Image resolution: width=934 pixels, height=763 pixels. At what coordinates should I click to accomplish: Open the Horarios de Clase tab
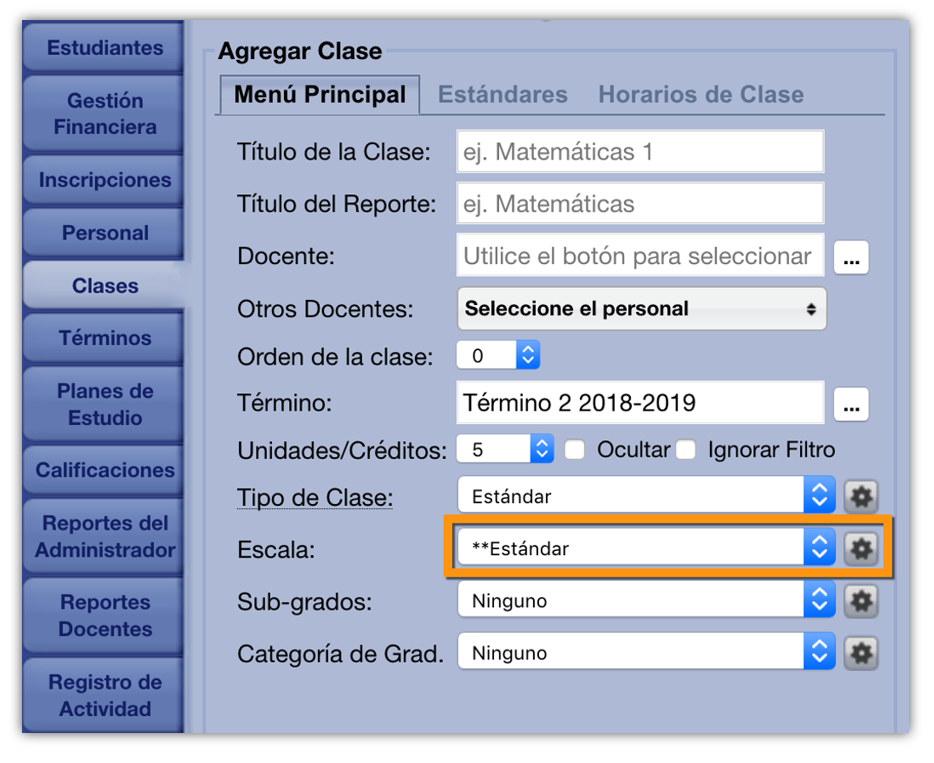point(701,95)
